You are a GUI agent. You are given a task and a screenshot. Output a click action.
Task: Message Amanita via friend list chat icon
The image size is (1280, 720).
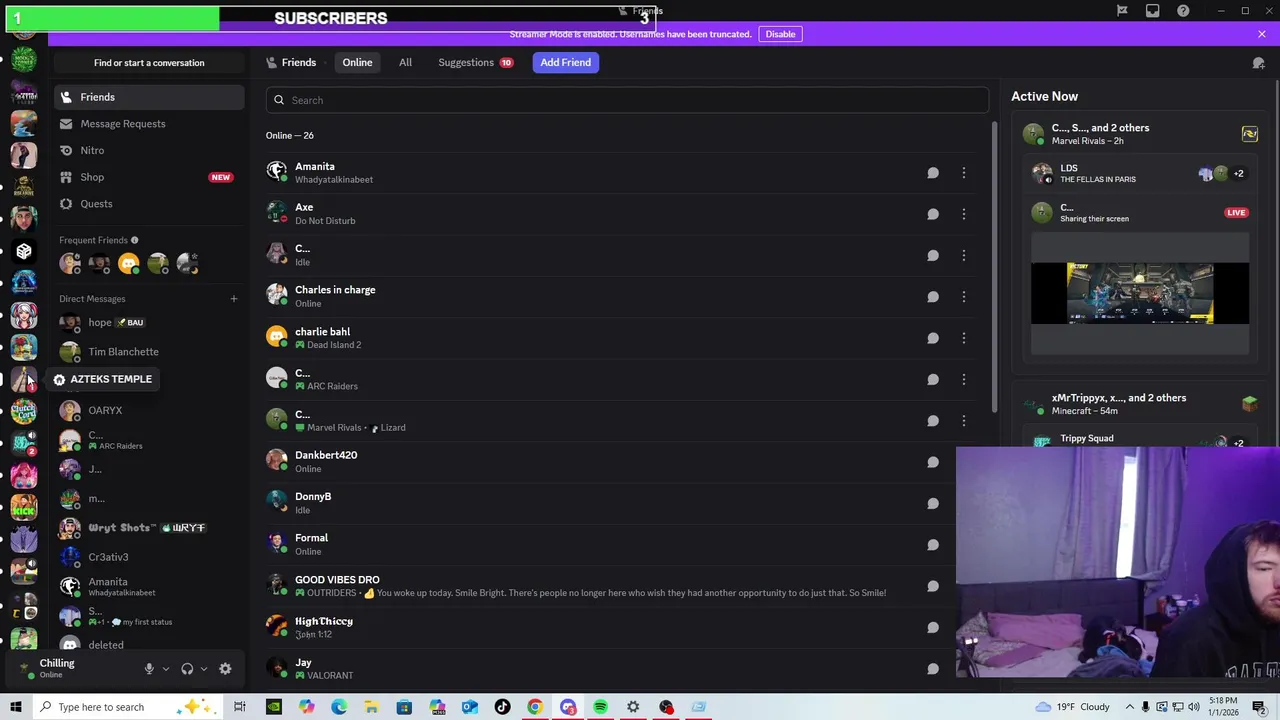click(x=933, y=173)
